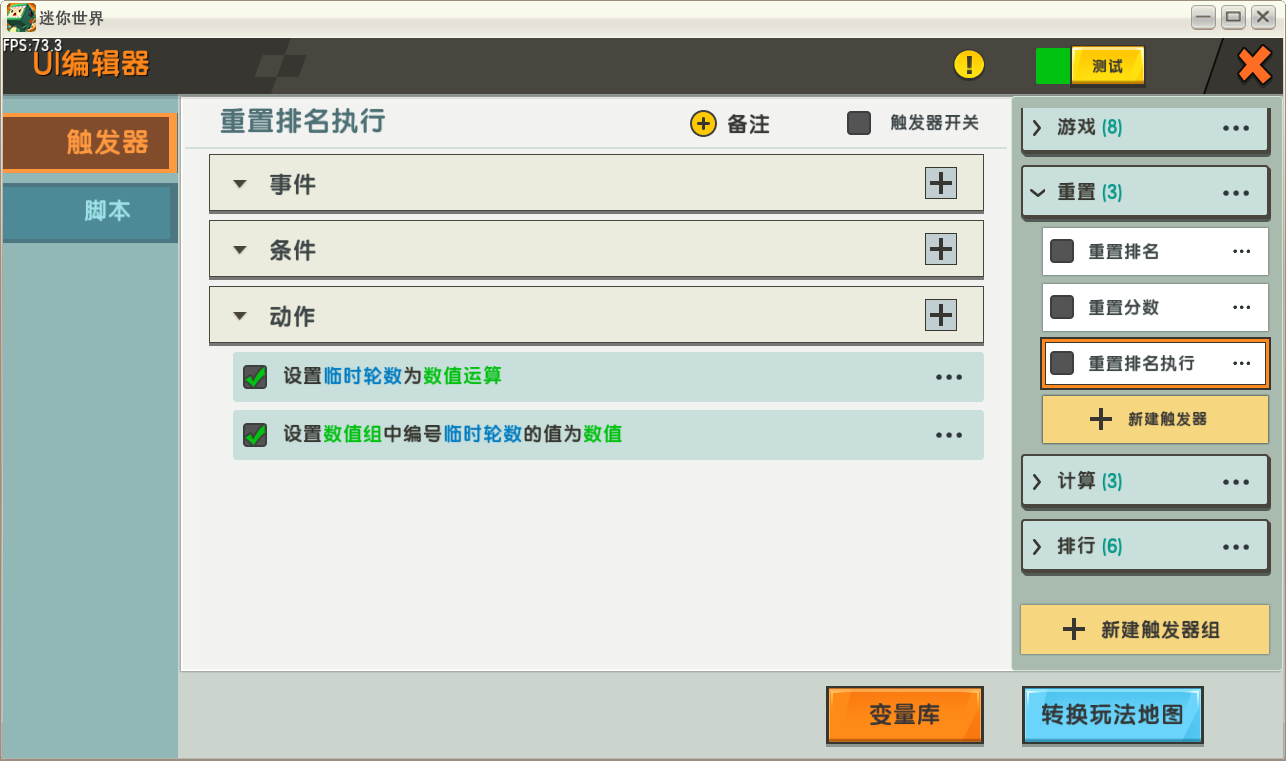The width and height of the screenshot is (1286, 761).
Task: Enable the 重置分数 trigger checkbox
Action: pyautogui.click(x=1062, y=308)
